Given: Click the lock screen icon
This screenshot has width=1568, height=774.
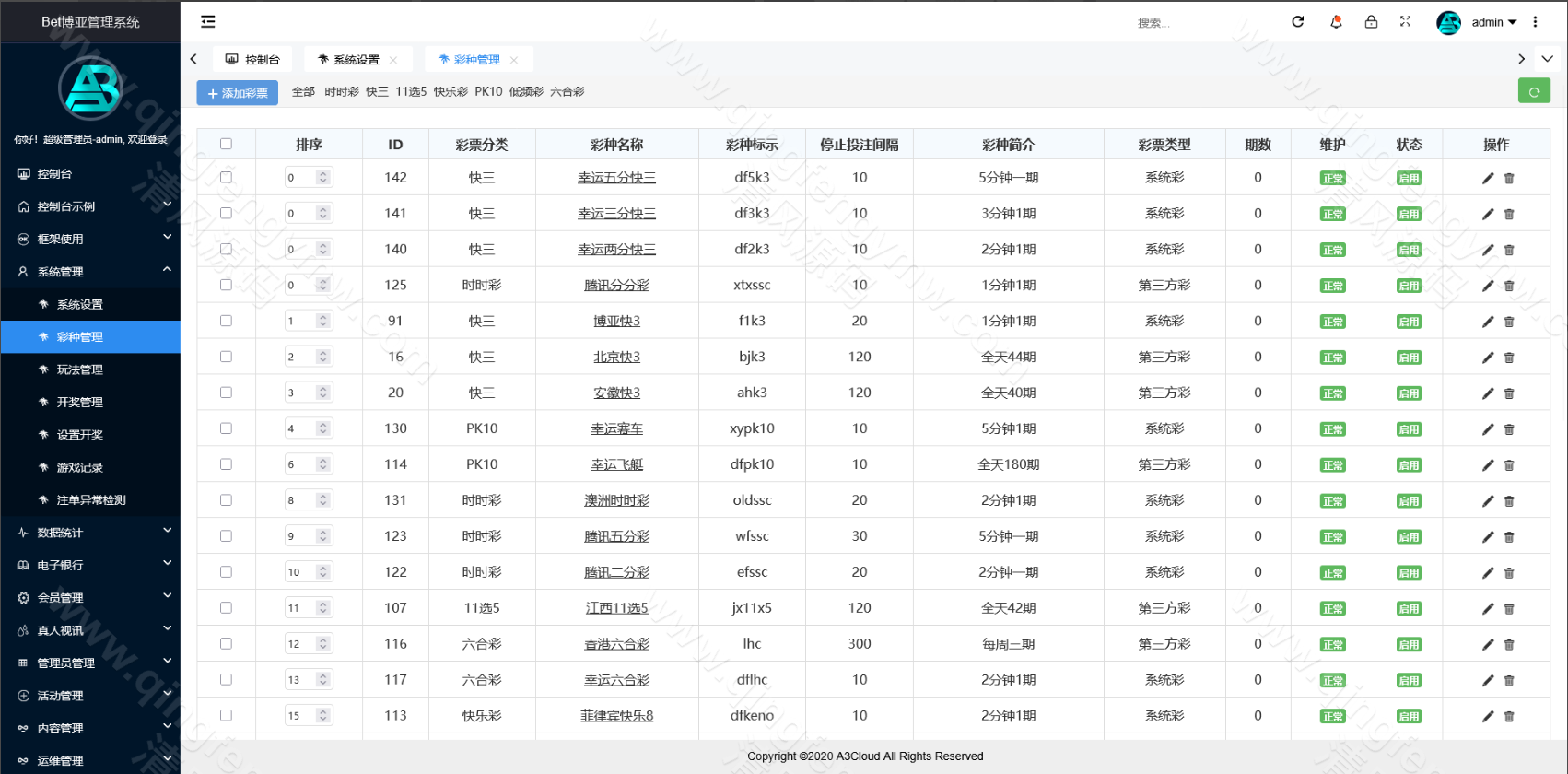Looking at the screenshot, I should (1371, 21).
